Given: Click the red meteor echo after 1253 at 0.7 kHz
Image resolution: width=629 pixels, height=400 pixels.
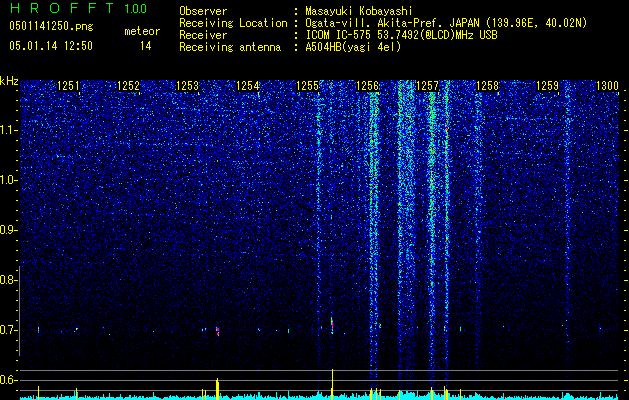Looking at the screenshot, I should click(x=217, y=331).
